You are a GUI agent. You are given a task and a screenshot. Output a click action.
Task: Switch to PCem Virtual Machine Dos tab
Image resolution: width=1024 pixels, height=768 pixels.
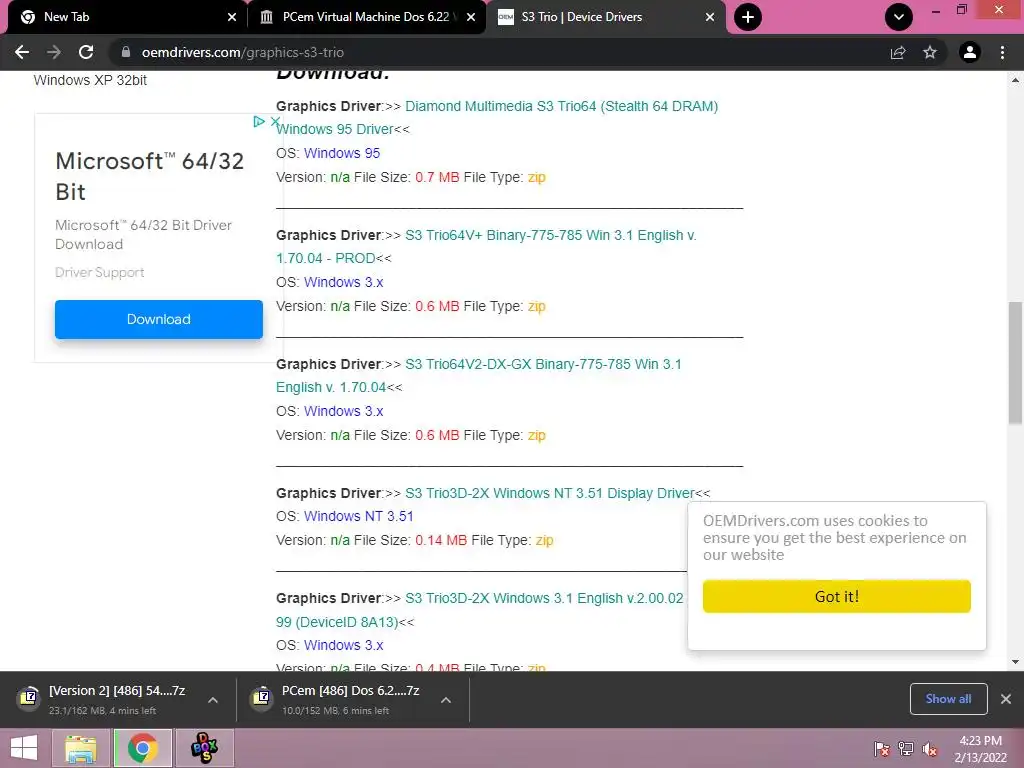pyautogui.click(x=367, y=17)
